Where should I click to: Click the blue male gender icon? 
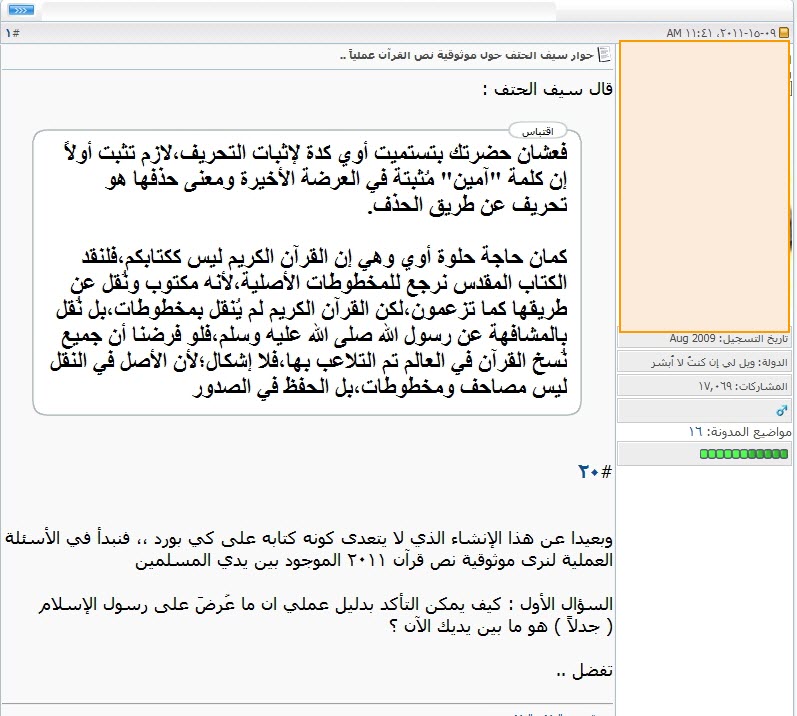pos(782,410)
